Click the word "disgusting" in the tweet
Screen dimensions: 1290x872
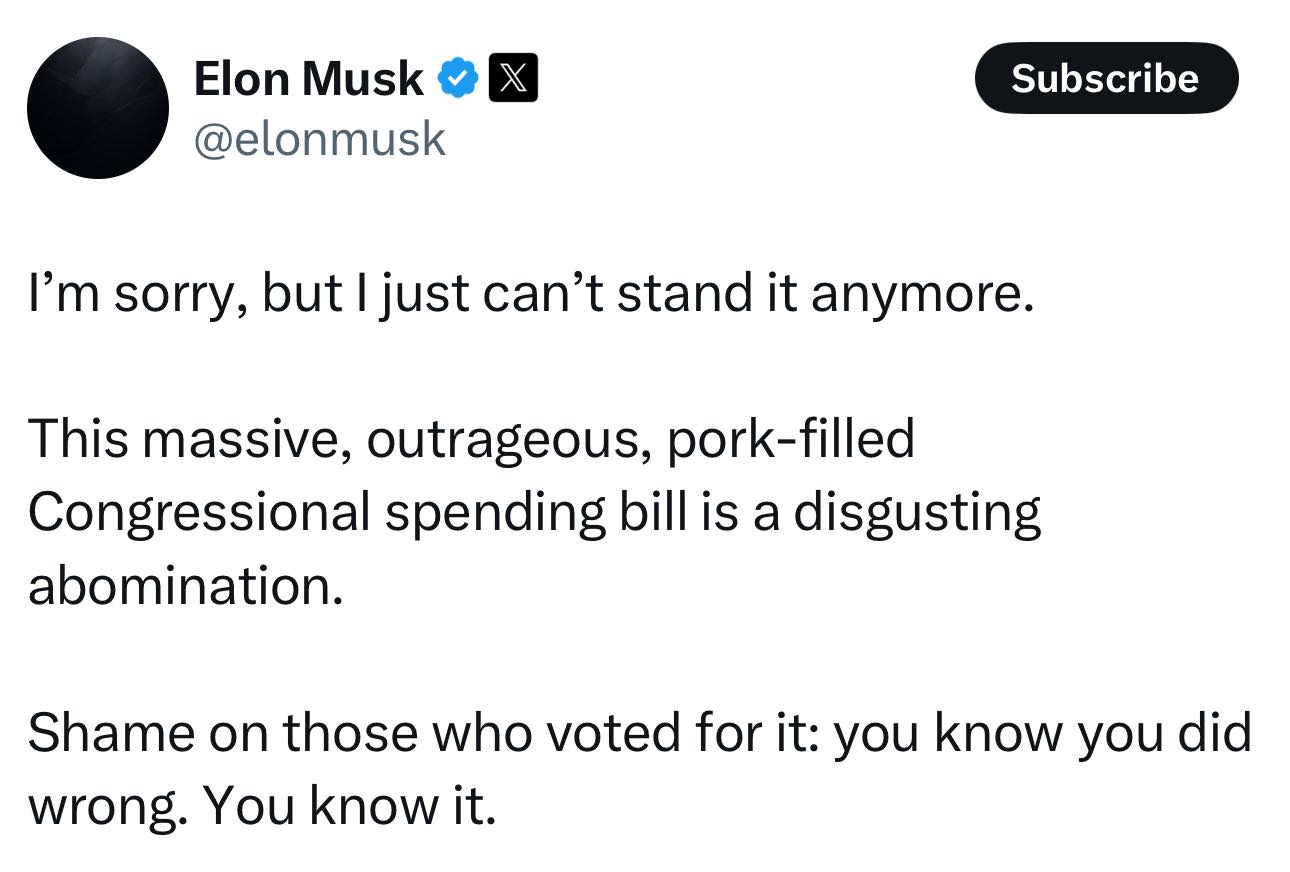pyautogui.click(x=917, y=513)
